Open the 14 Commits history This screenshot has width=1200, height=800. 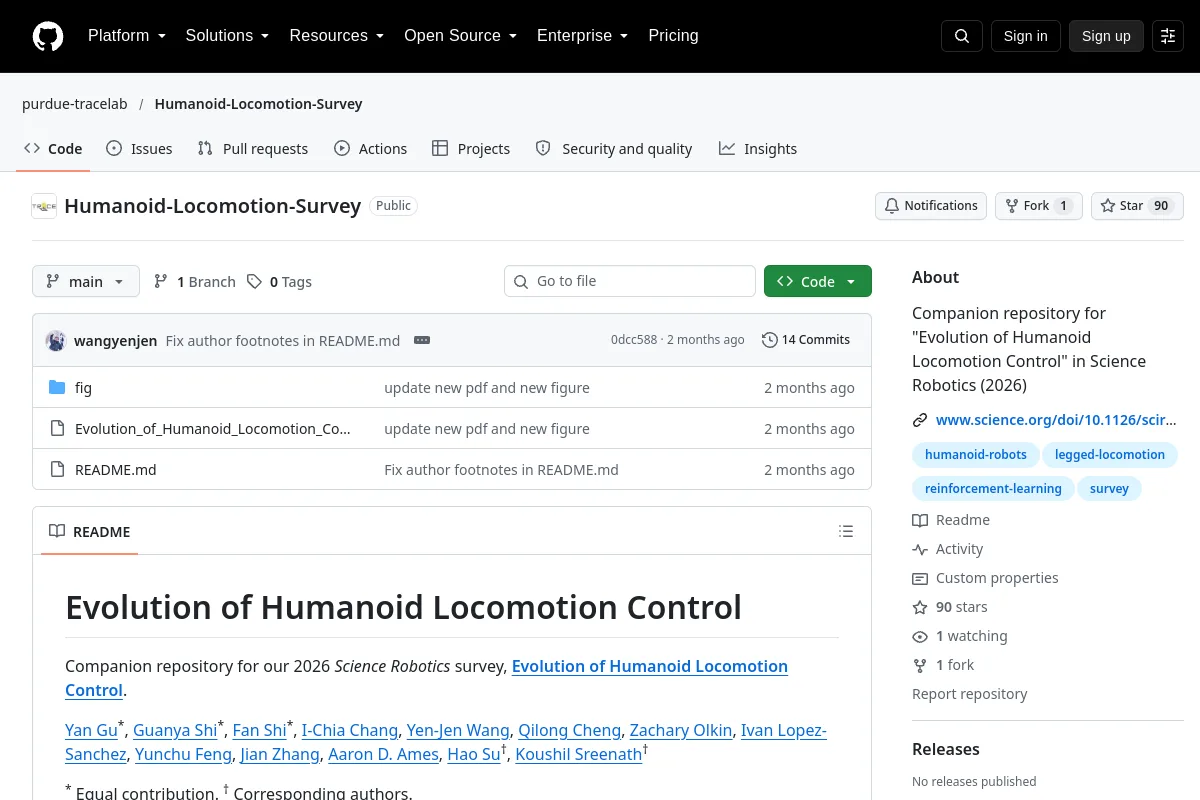pyautogui.click(x=806, y=340)
